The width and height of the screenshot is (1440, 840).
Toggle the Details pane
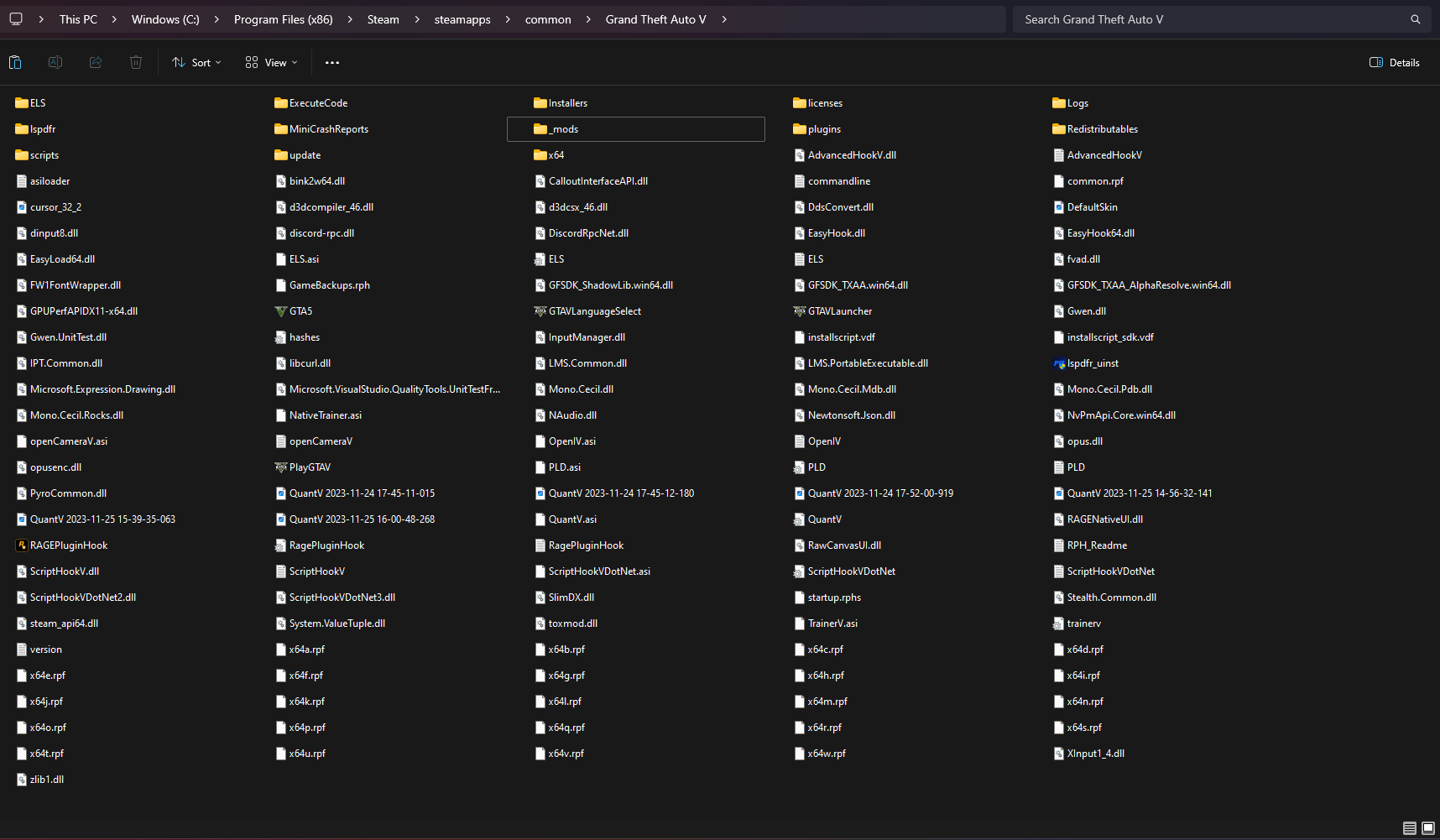coord(1395,63)
